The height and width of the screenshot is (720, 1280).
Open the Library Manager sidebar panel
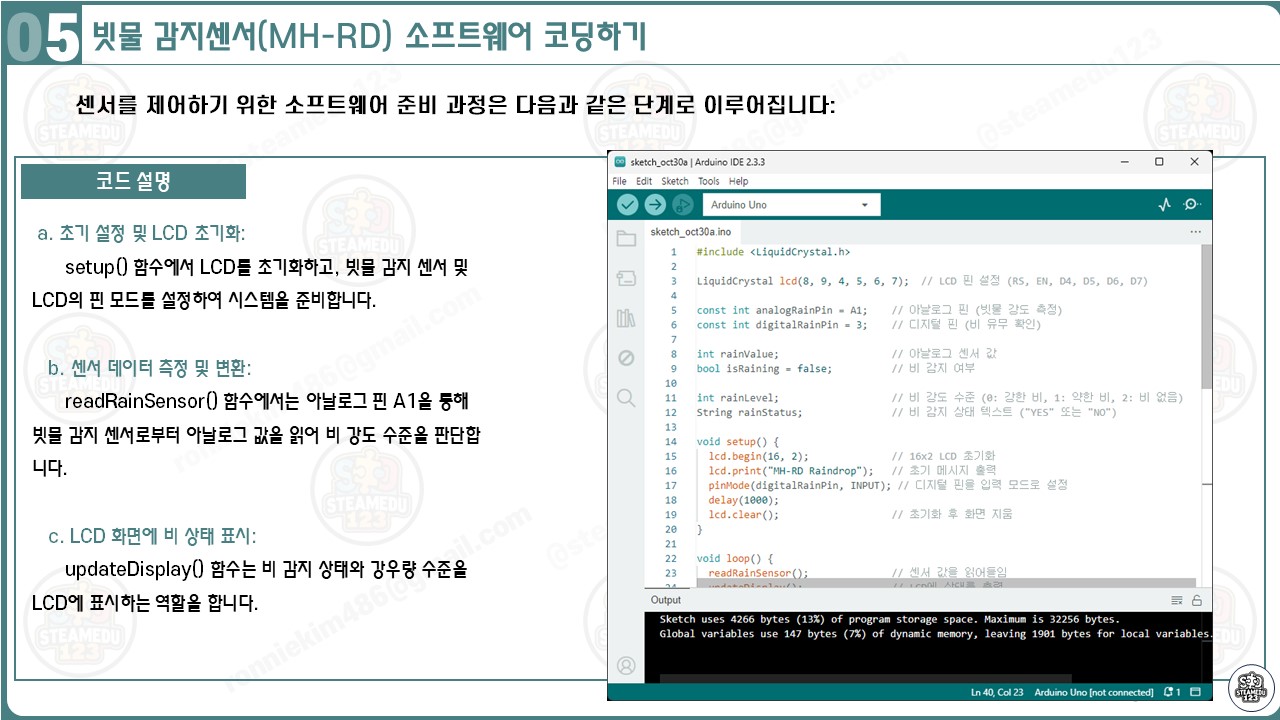[626, 319]
